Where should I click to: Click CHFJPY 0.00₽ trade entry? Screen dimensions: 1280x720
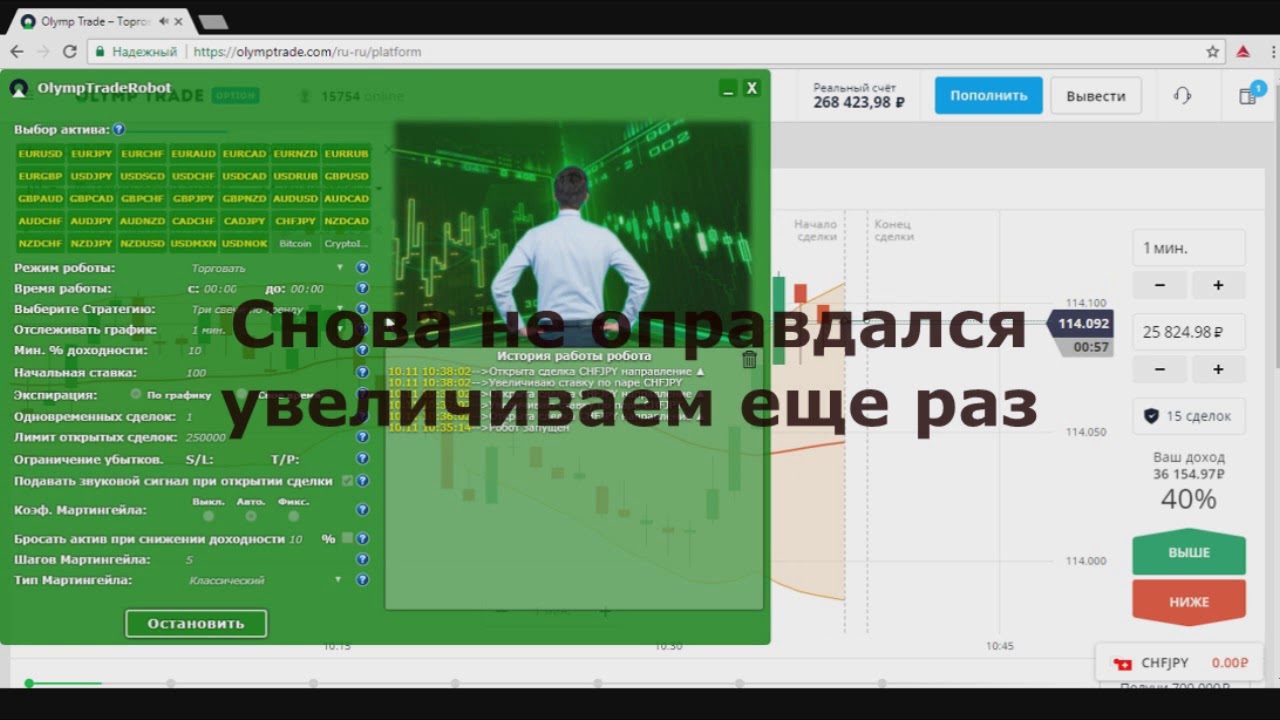coord(1180,663)
